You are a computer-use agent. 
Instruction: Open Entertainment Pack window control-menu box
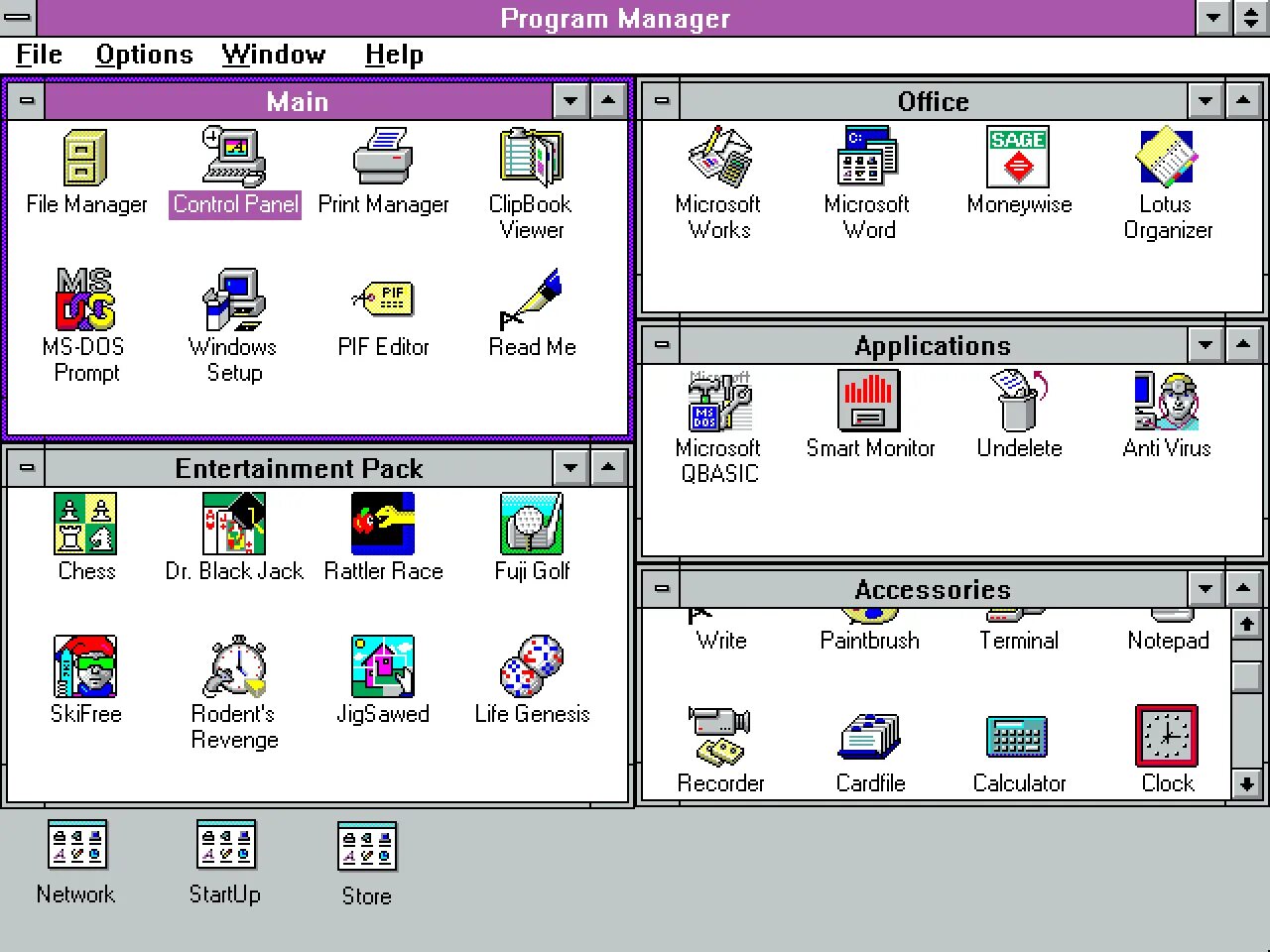coord(27,467)
